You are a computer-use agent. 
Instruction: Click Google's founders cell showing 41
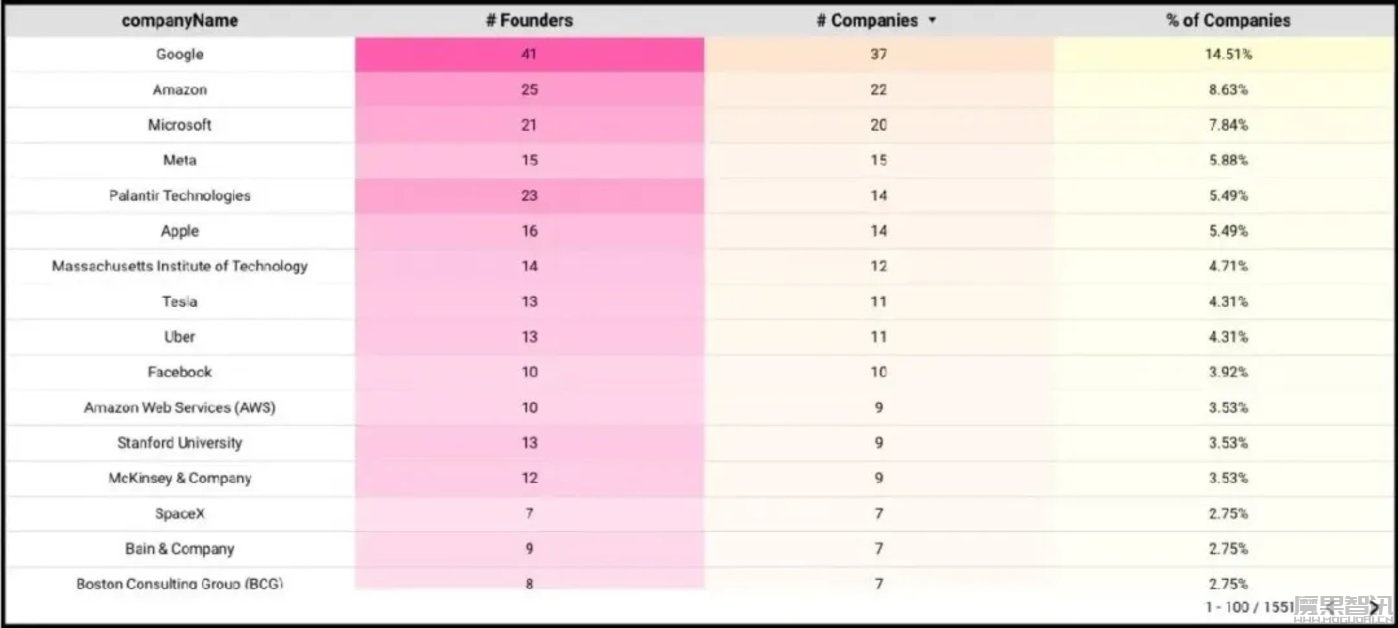pos(529,54)
